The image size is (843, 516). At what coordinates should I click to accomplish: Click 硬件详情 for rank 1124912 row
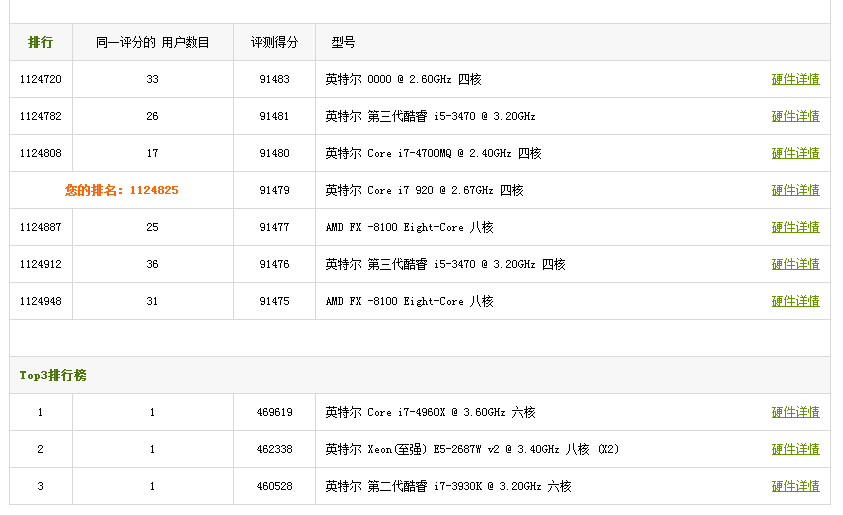[x=795, y=264]
